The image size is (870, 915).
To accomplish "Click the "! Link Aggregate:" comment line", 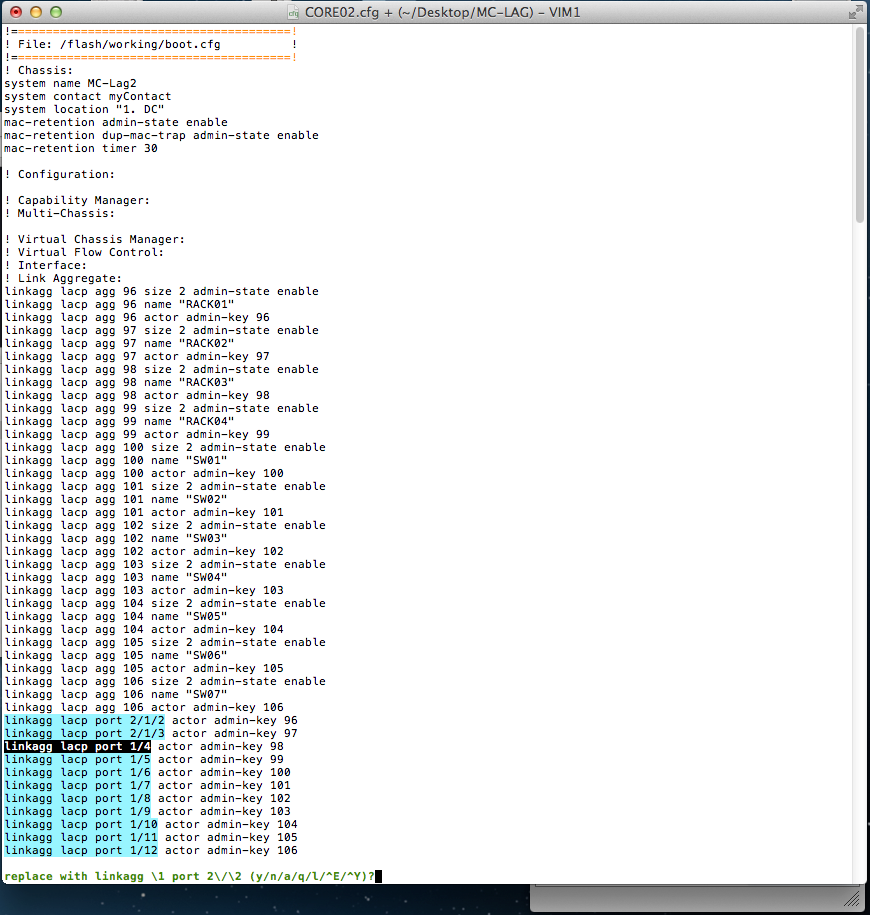I will point(64,278).
